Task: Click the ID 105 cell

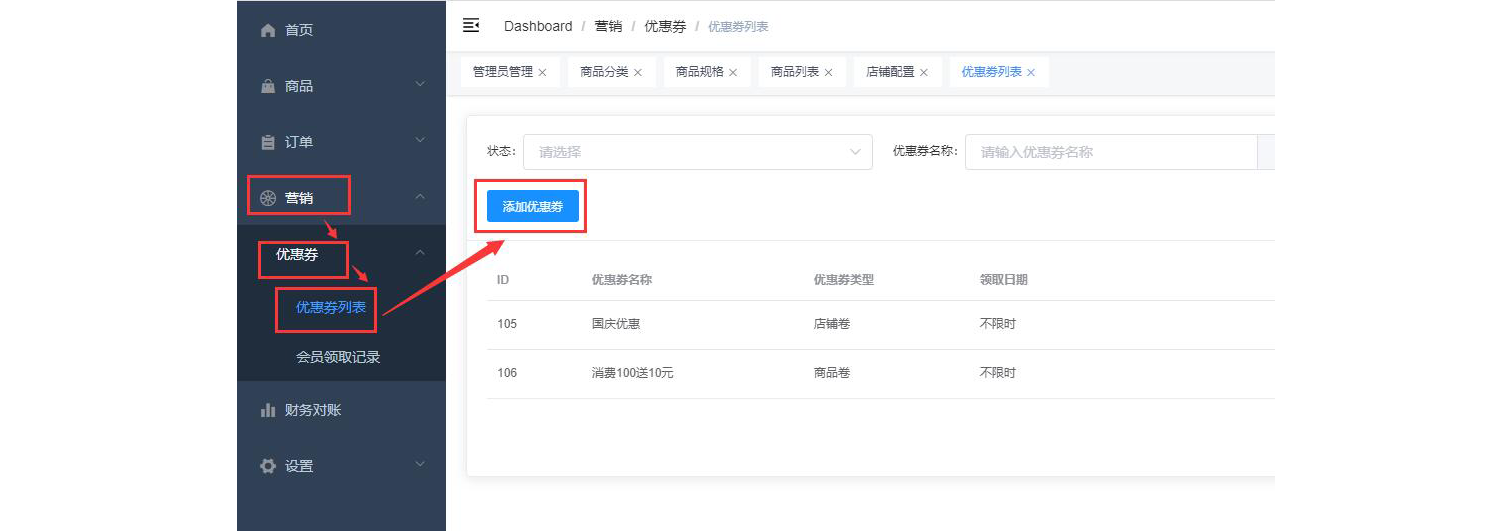Action: click(507, 324)
